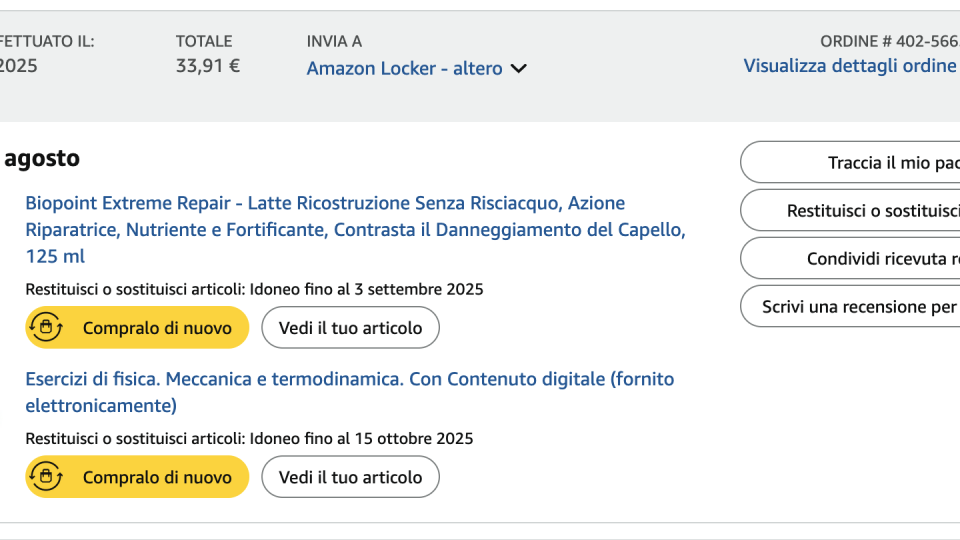Click the ORDINE # 402-566 order number text
Image resolution: width=960 pixels, height=540 pixels.
[x=888, y=41]
